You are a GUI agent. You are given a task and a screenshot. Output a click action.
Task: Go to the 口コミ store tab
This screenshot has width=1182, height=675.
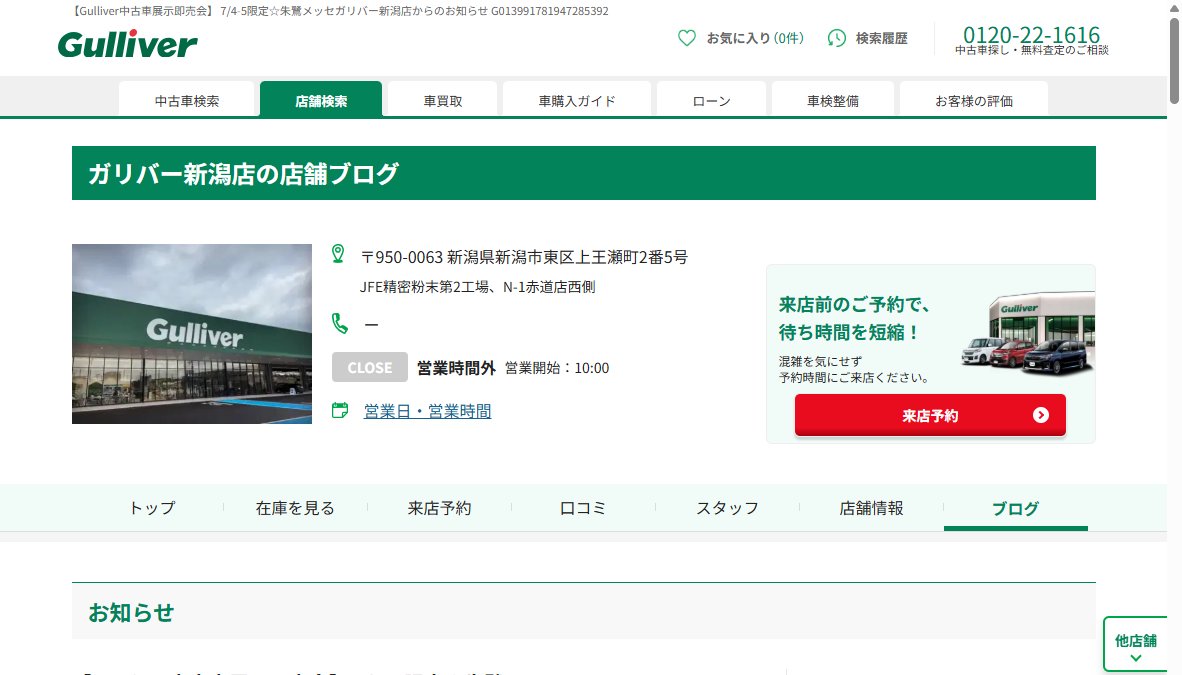[583, 508]
